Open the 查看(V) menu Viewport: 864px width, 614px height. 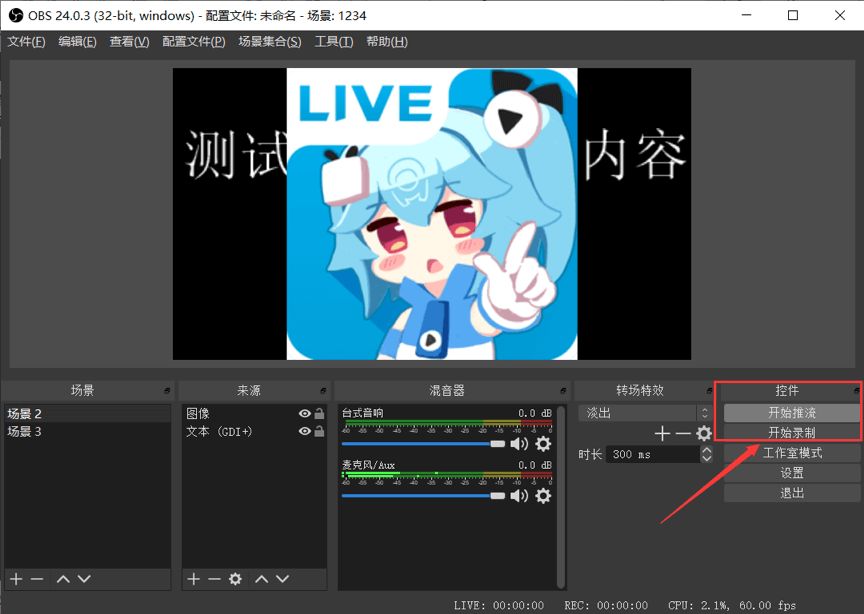(x=129, y=42)
